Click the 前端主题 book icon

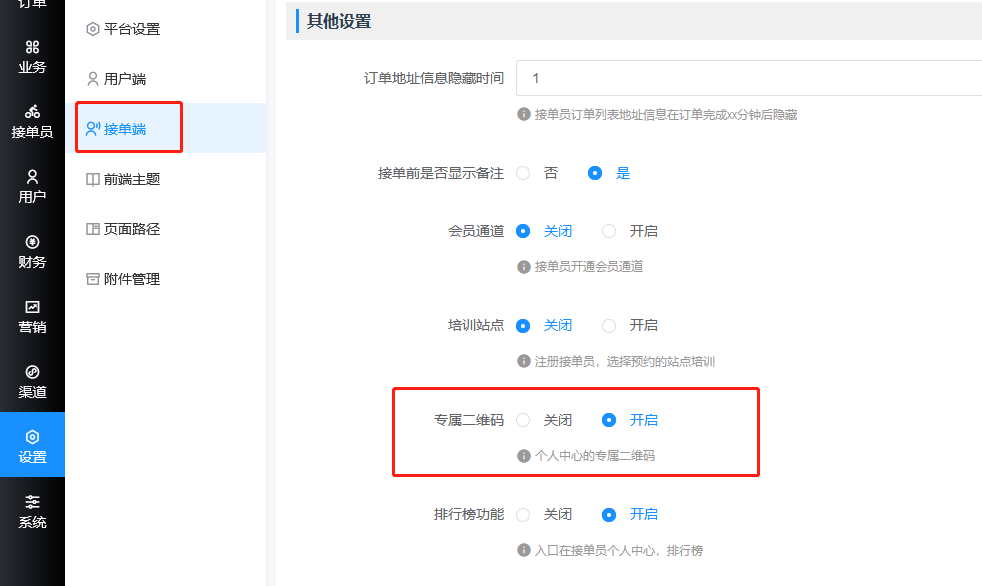coord(93,179)
